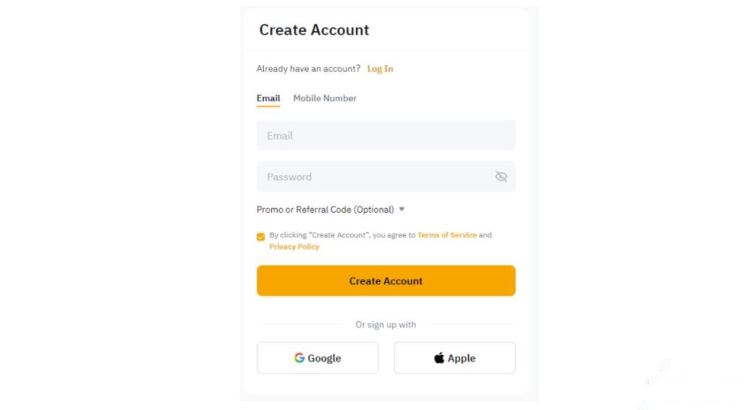This screenshot has width=750, height=410.
Task: Toggle password visibility eye icon
Action: [x=501, y=177]
